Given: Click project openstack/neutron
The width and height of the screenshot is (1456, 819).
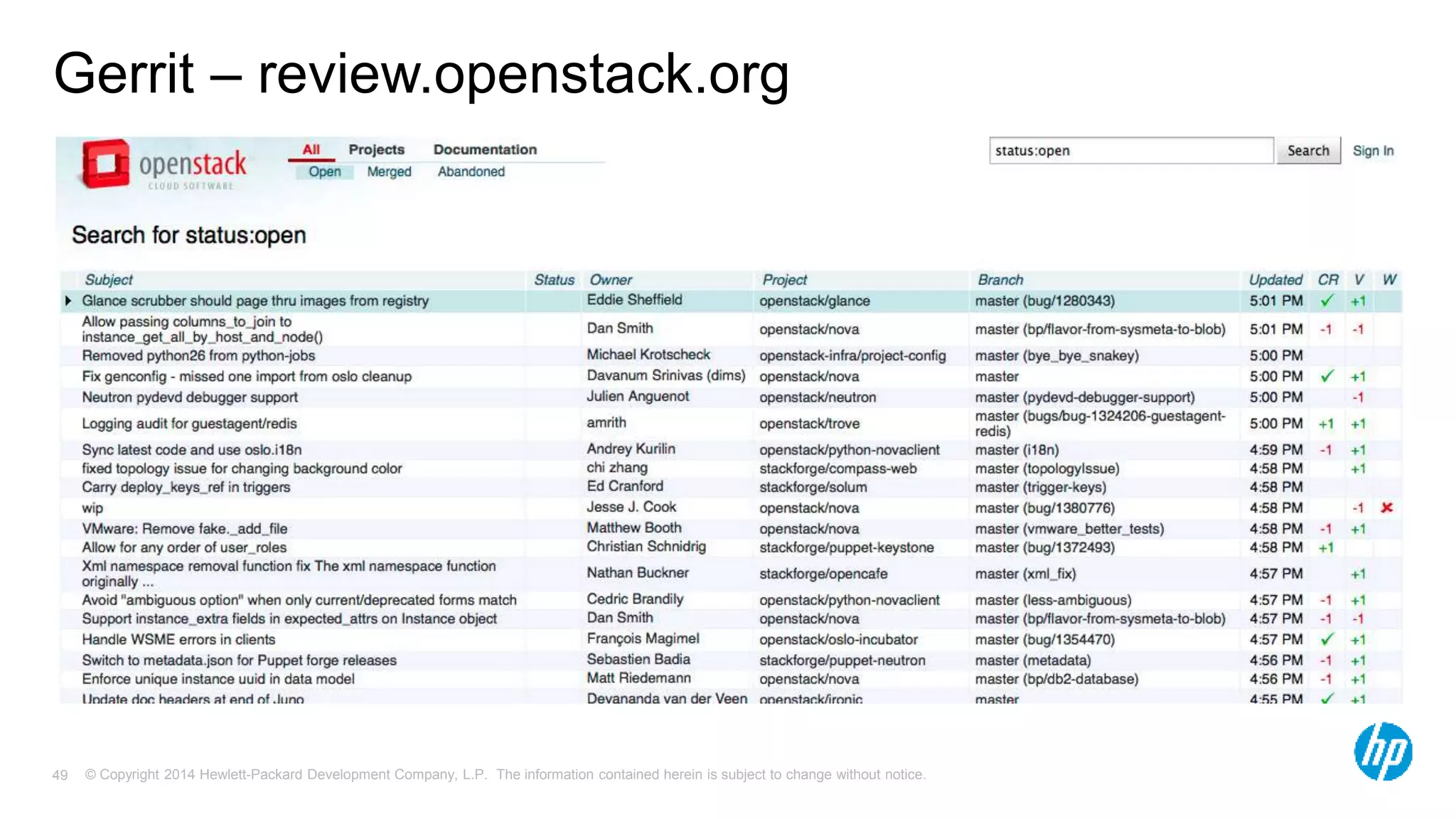Looking at the screenshot, I should pyautogui.click(x=818, y=397).
